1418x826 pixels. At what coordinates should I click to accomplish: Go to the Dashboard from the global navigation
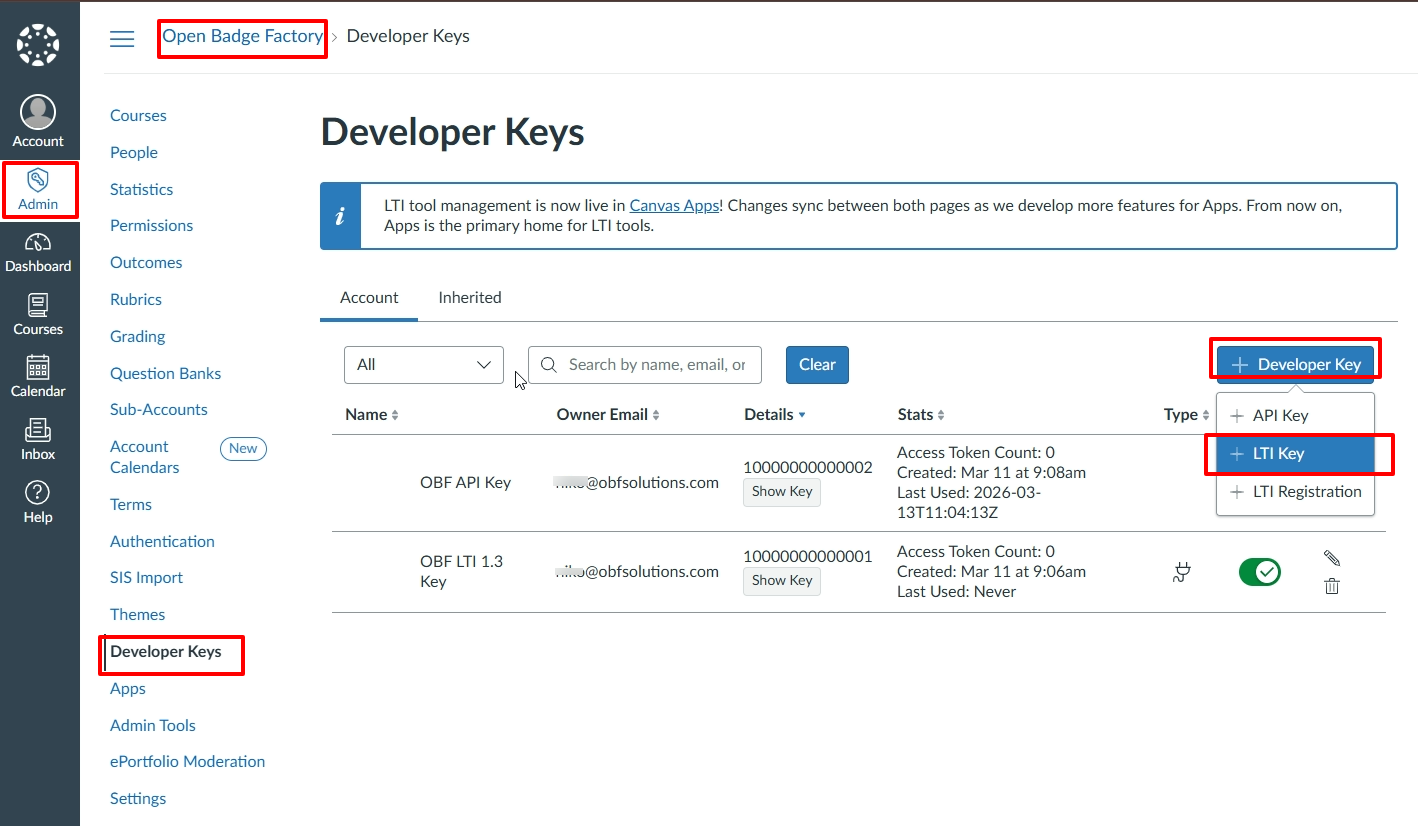tap(38, 253)
